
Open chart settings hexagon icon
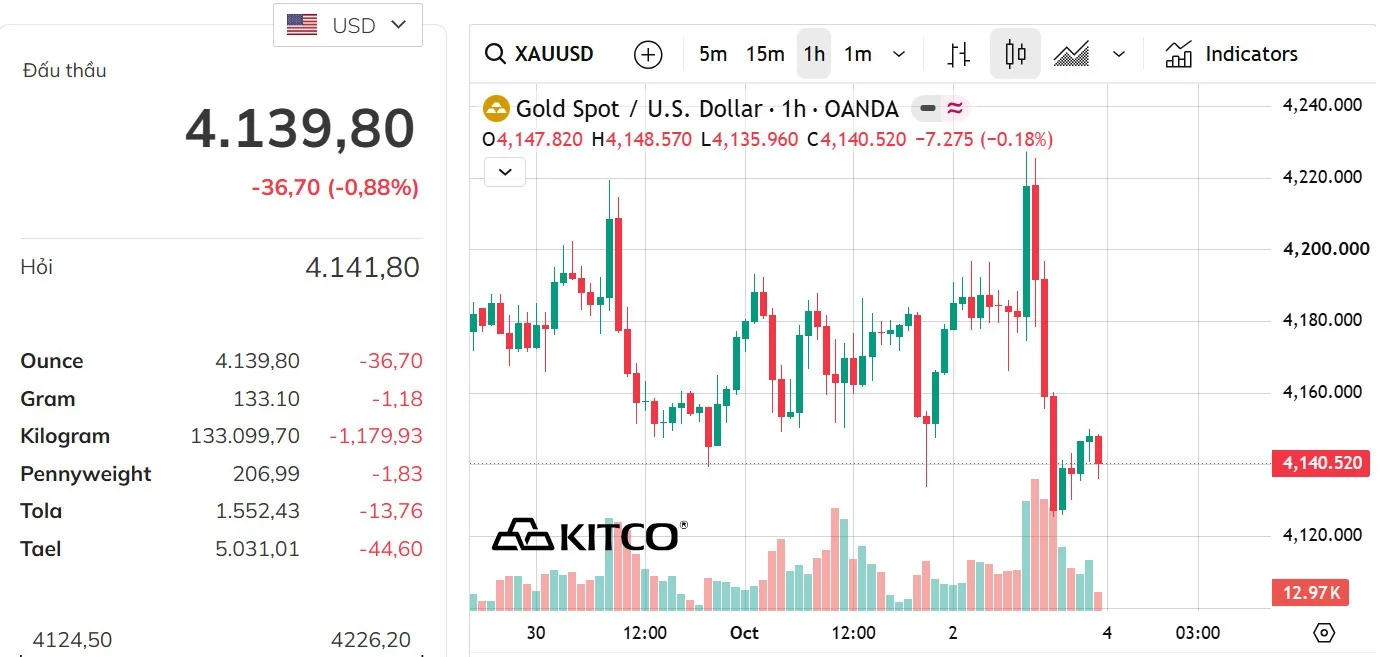click(x=1324, y=633)
